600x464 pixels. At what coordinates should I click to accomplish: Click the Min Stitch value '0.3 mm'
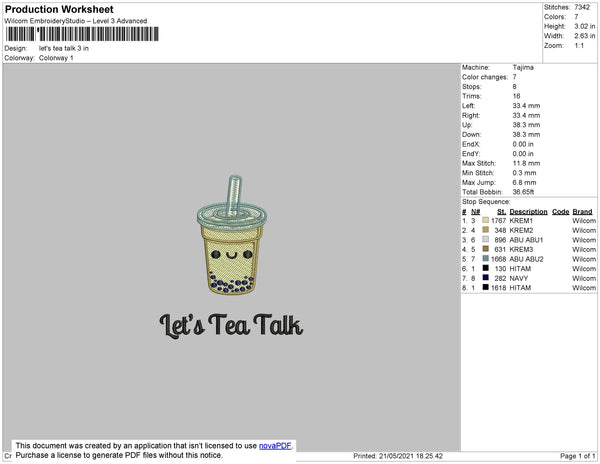tap(524, 173)
